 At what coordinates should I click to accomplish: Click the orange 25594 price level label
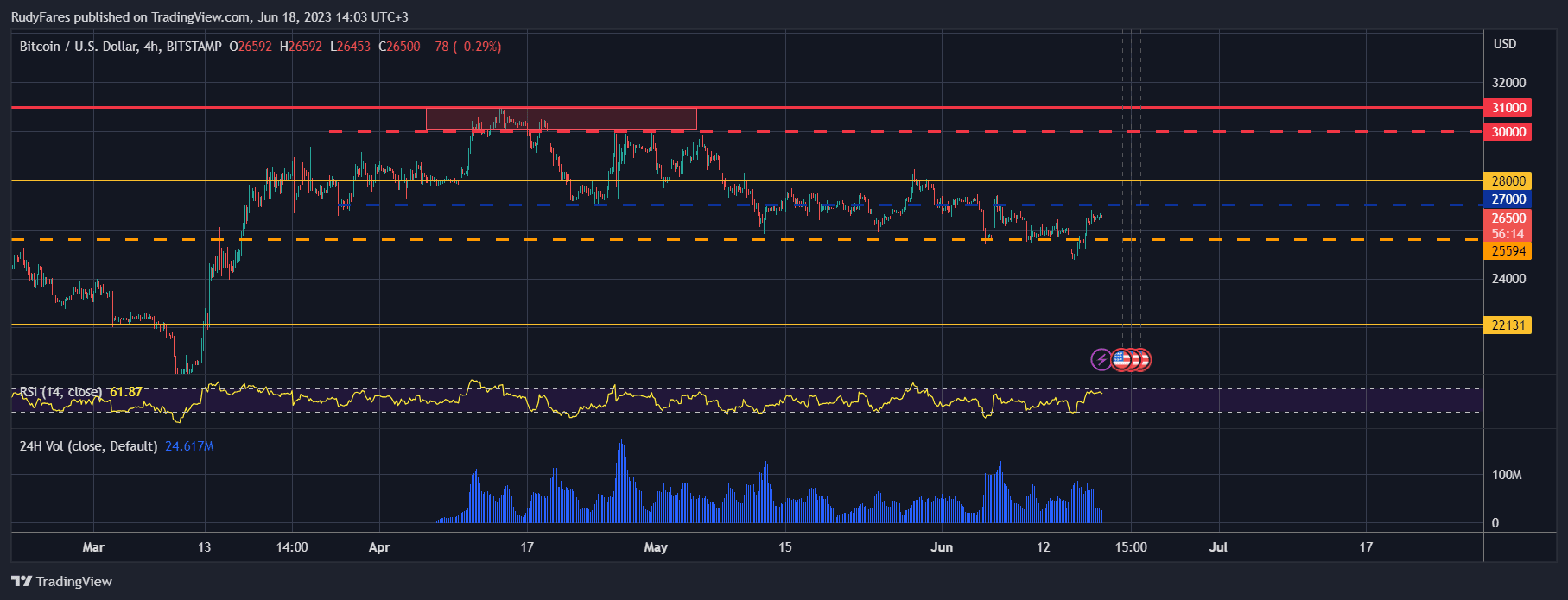tap(1508, 251)
